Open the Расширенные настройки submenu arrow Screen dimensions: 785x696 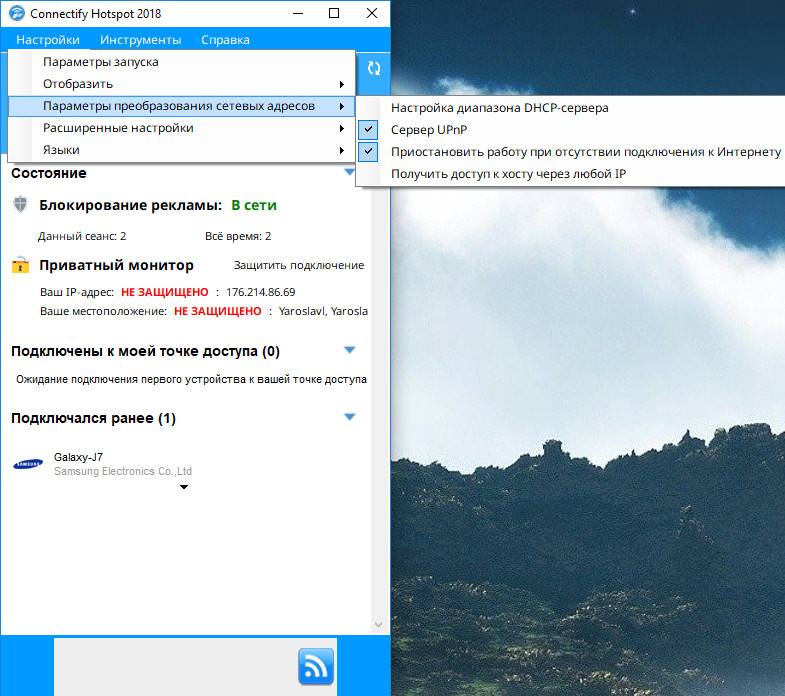click(x=341, y=128)
